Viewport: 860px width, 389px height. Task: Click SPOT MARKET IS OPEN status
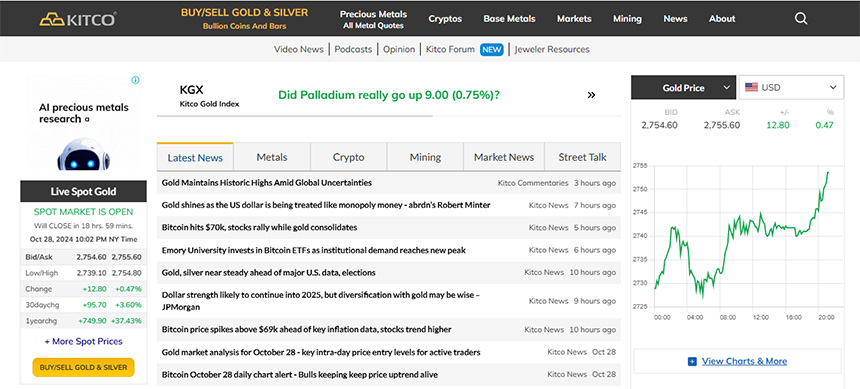pos(83,212)
